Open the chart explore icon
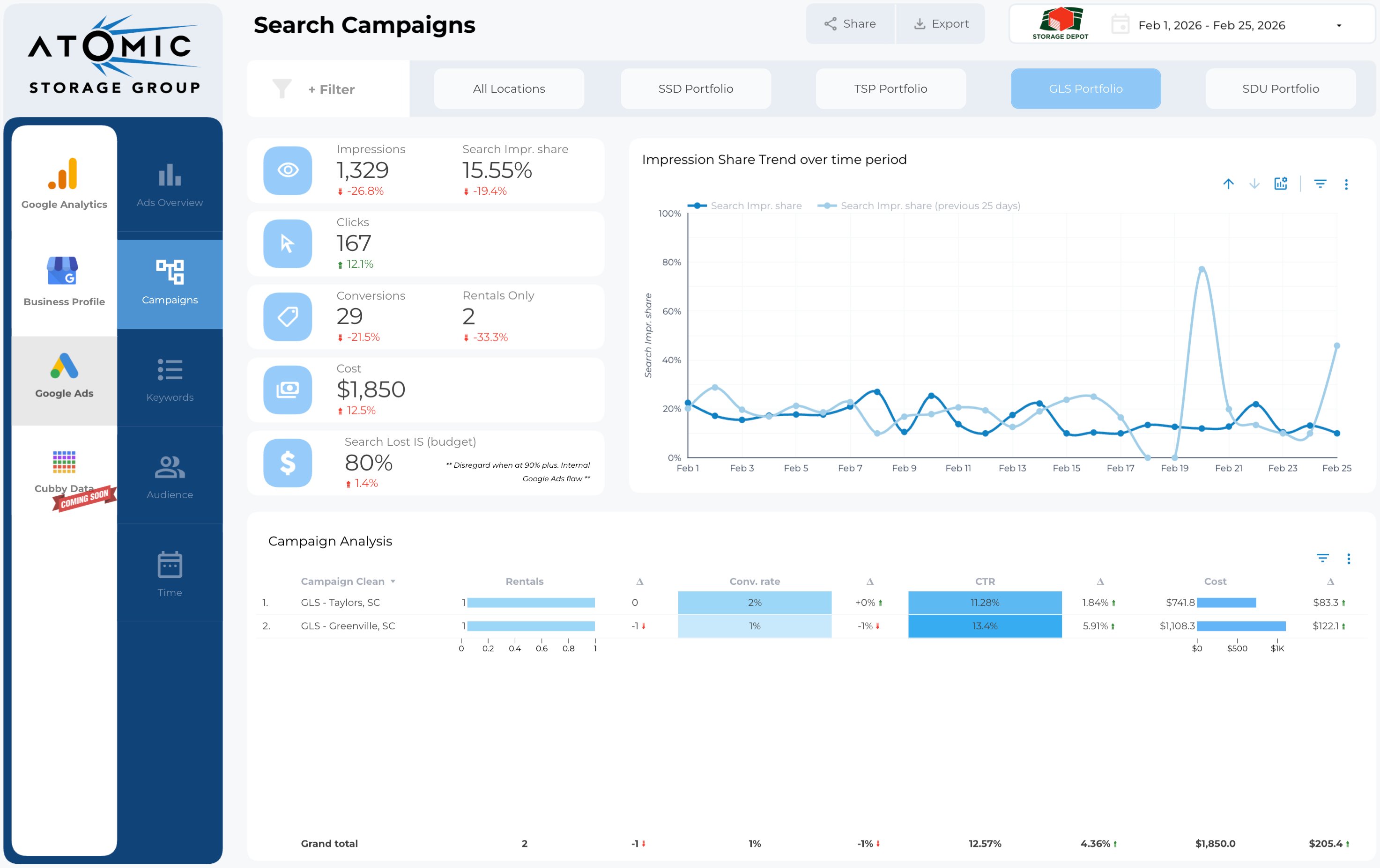Image resolution: width=1380 pixels, height=868 pixels. (1280, 184)
